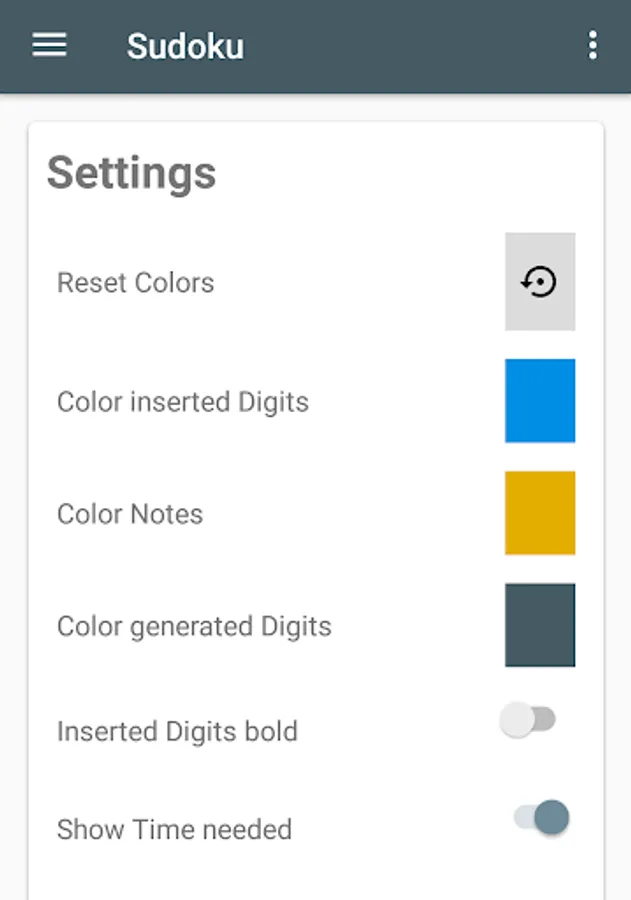The height and width of the screenshot is (900, 631).
Task: Click the white knob of the bold switch
Action: 517,720
